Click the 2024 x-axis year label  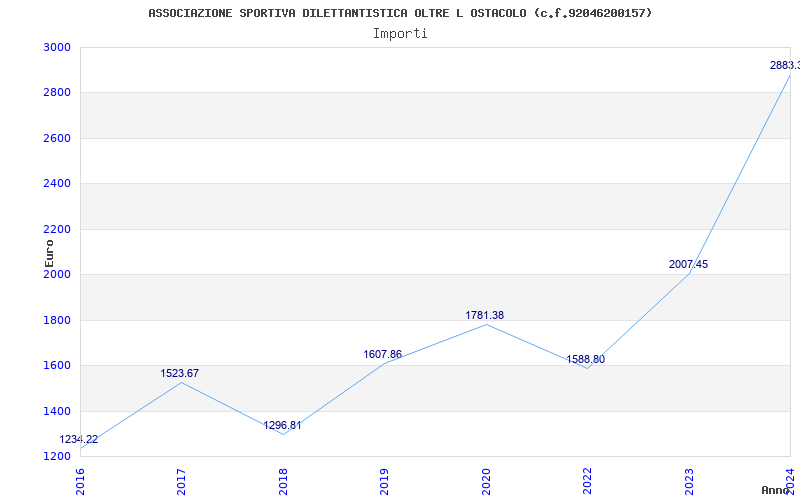tap(790, 481)
